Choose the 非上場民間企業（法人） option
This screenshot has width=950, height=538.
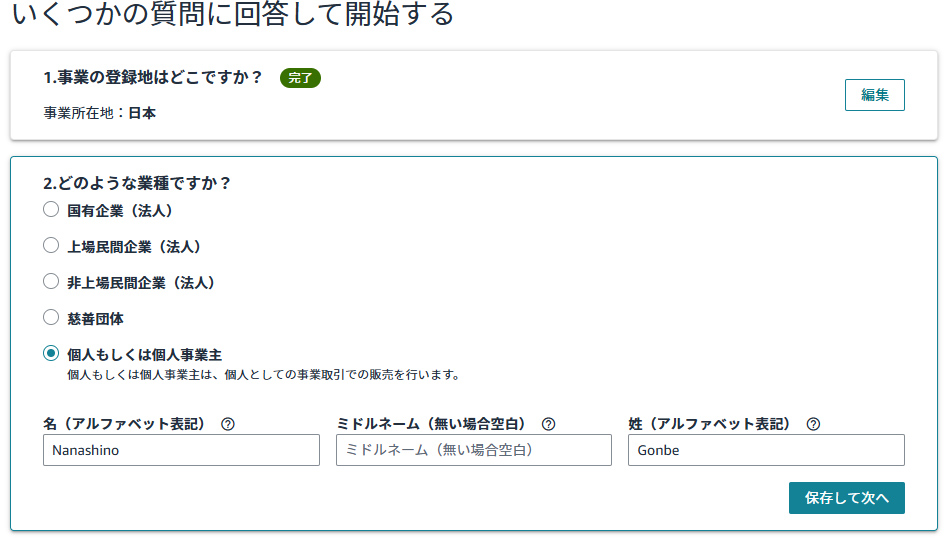(x=51, y=282)
